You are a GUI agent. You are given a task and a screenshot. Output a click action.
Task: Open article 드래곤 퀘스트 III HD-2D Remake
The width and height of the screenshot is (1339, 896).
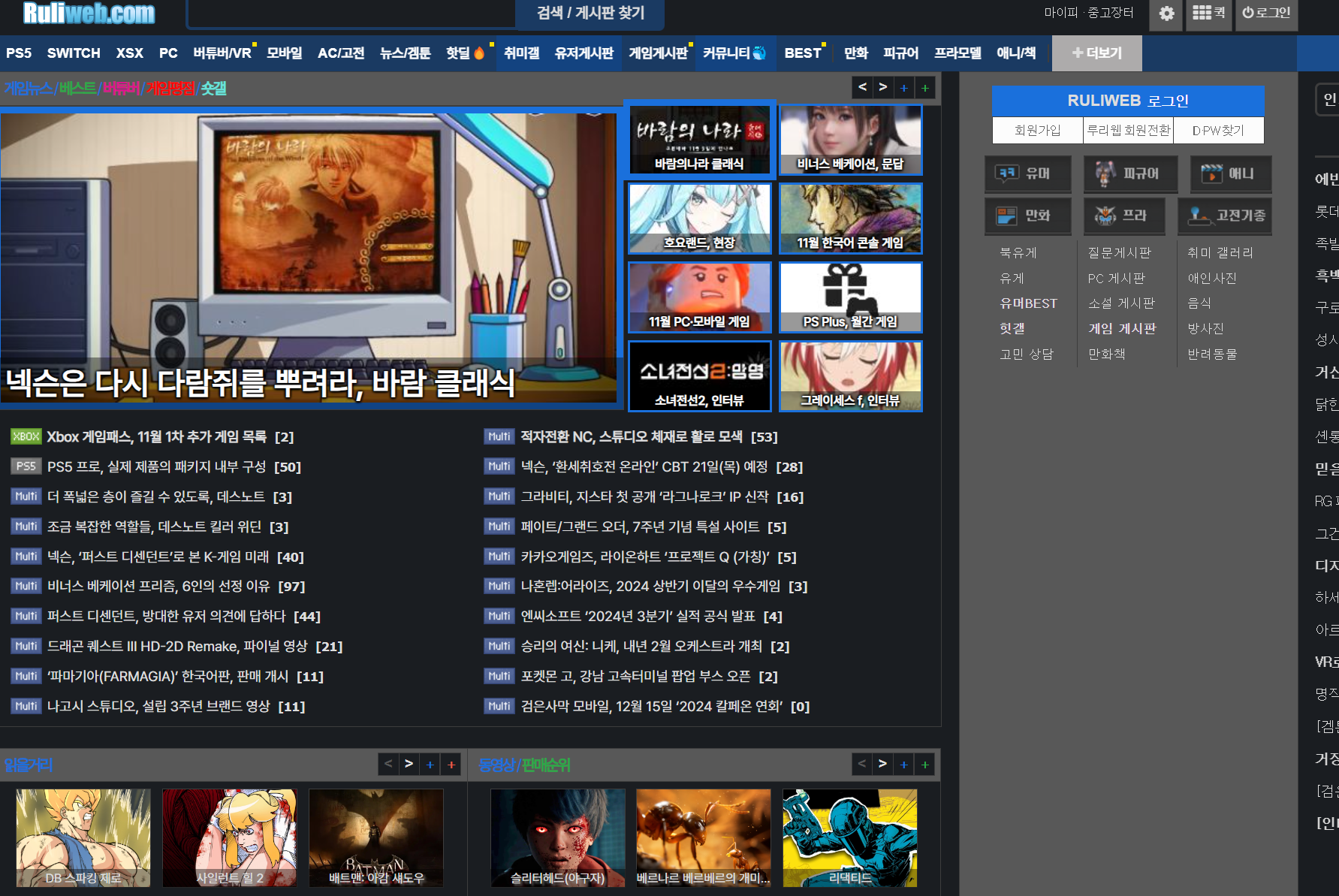pos(177,647)
